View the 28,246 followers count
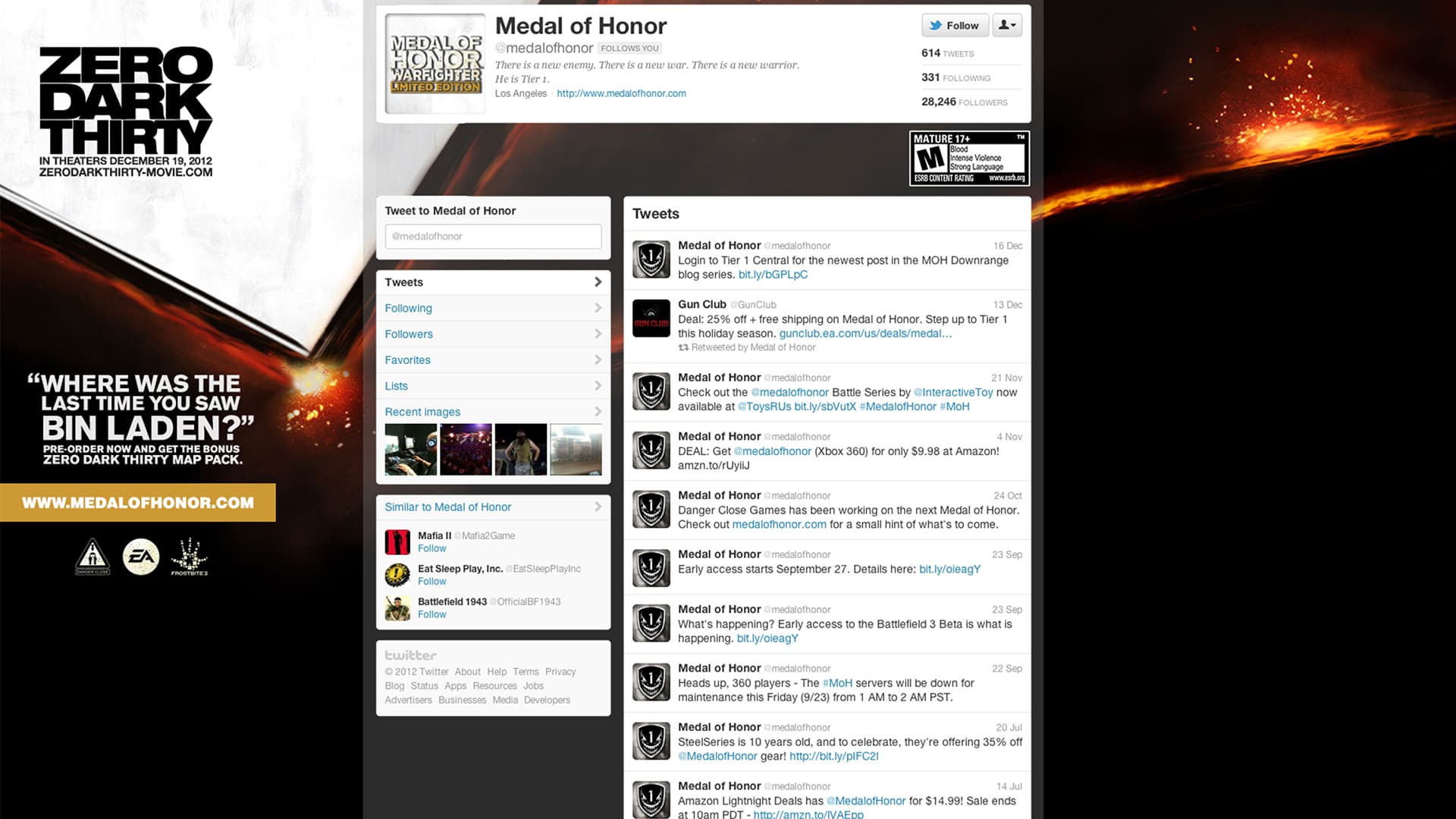Viewport: 1456px width, 819px height. coord(965,102)
